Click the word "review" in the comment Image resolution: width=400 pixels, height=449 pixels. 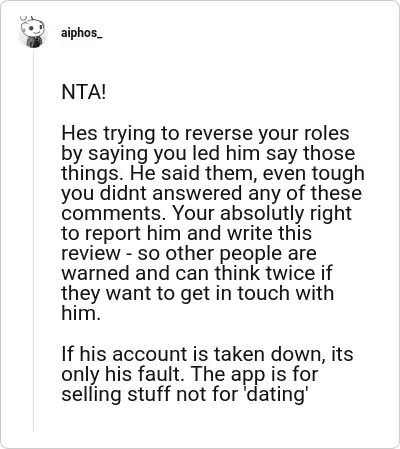[91, 254]
